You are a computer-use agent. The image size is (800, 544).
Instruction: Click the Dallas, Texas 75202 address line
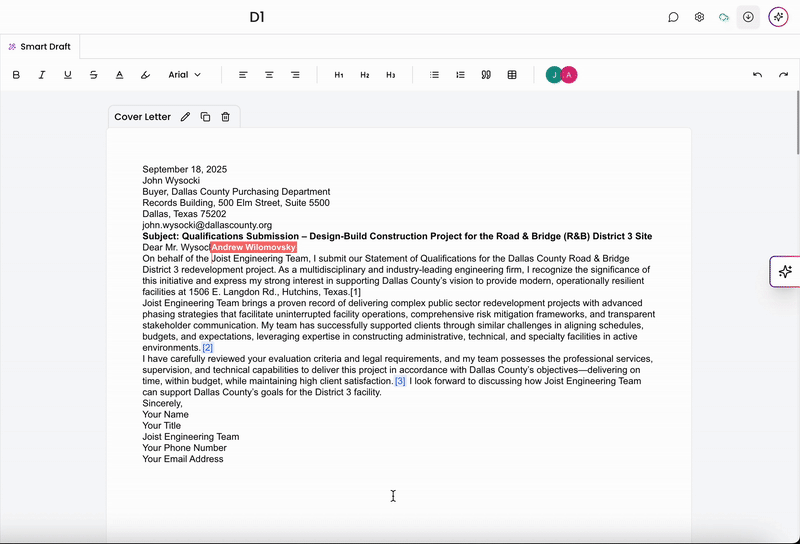click(184, 214)
